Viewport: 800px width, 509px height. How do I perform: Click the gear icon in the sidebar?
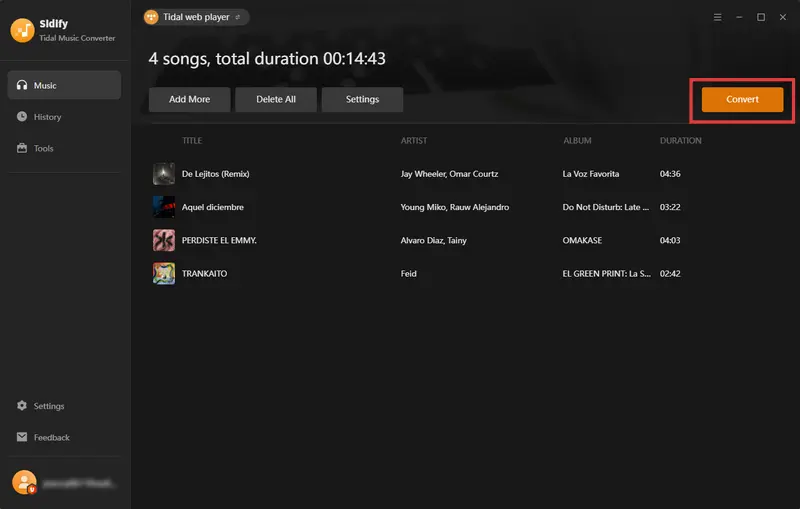[x=22, y=405]
